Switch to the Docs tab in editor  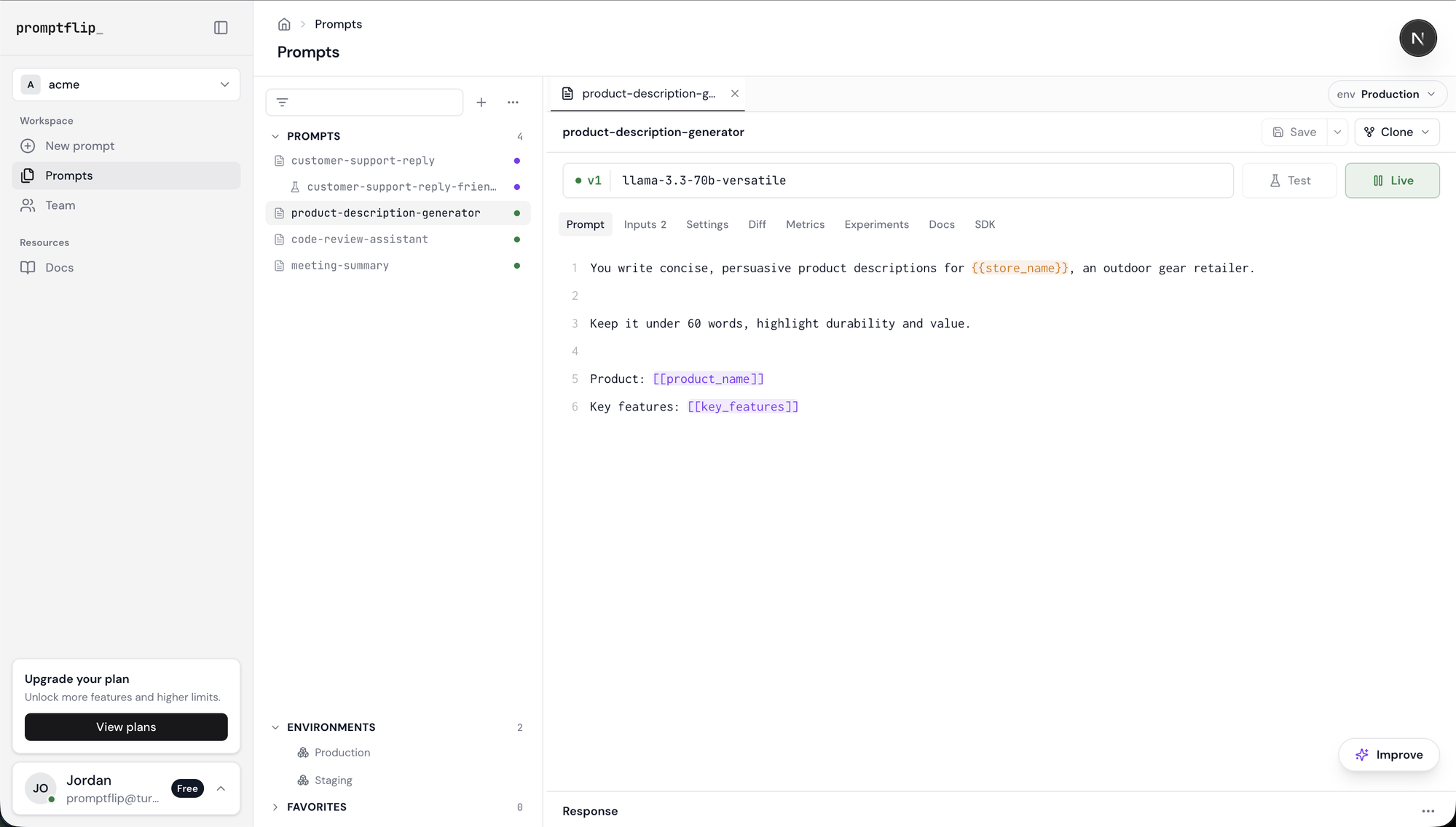coord(941,224)
